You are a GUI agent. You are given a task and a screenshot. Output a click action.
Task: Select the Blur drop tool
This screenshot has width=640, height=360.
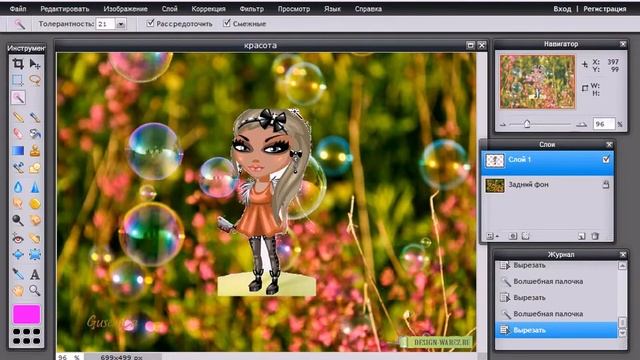18,187
